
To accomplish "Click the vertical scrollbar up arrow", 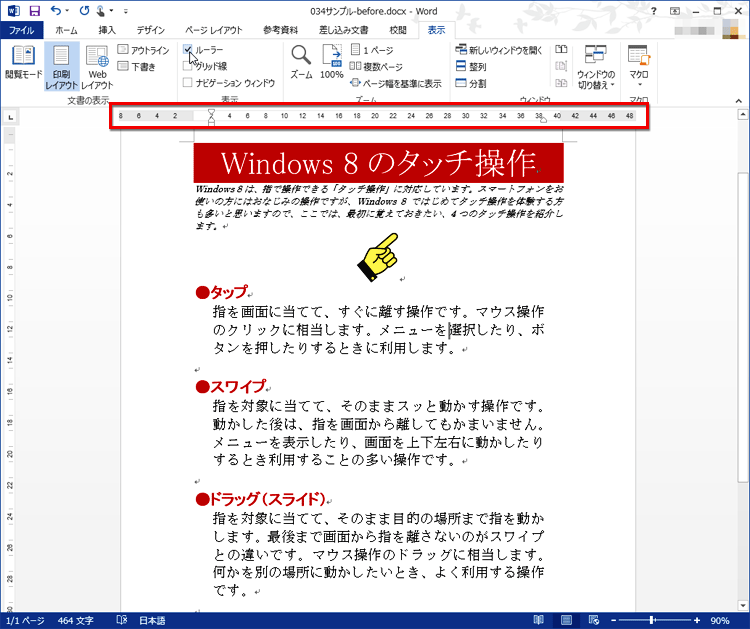I will pos(742,114).
